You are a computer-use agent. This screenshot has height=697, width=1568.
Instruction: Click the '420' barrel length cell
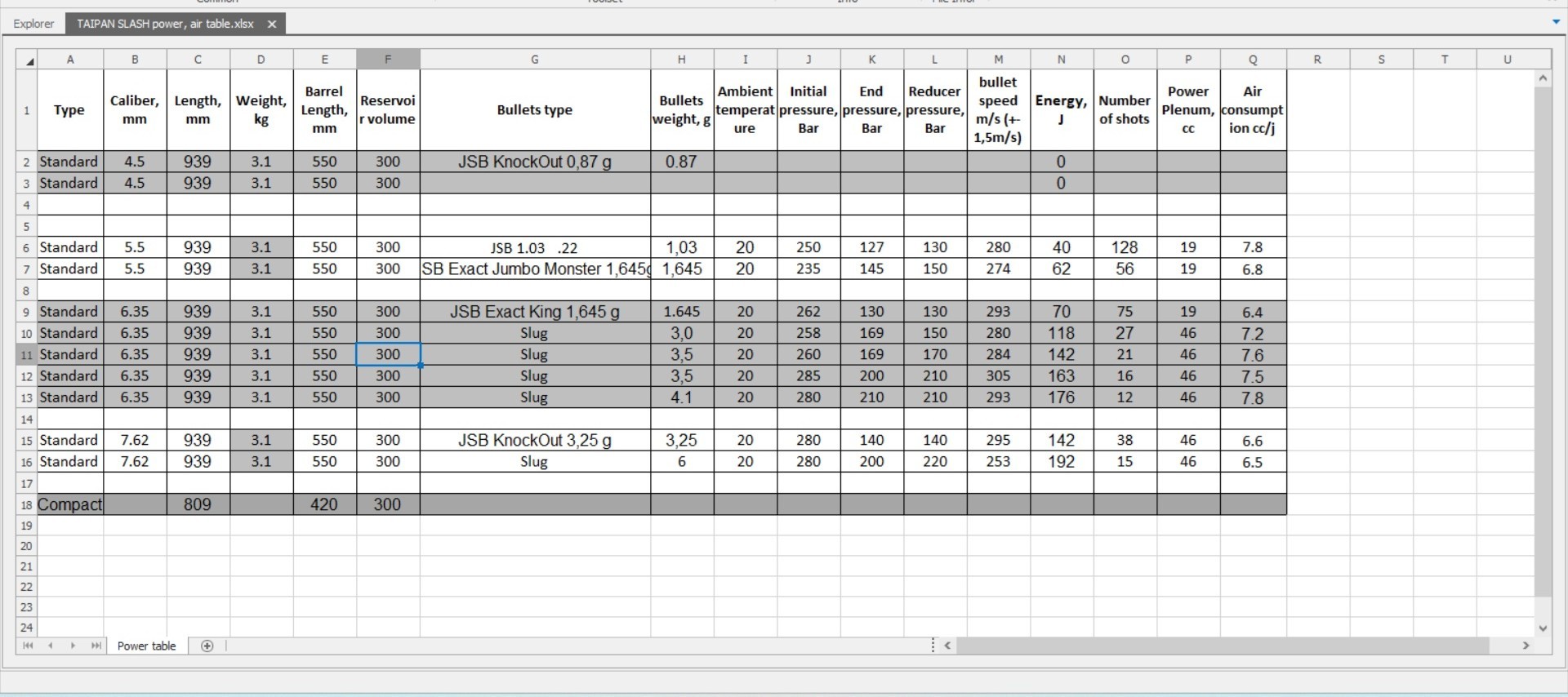pyautogui.click(x=324, y=504)
